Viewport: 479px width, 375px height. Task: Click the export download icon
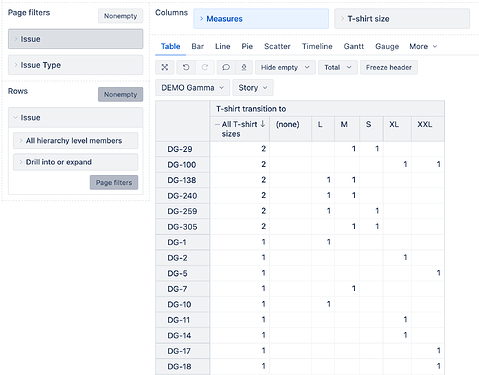(244, 67)
